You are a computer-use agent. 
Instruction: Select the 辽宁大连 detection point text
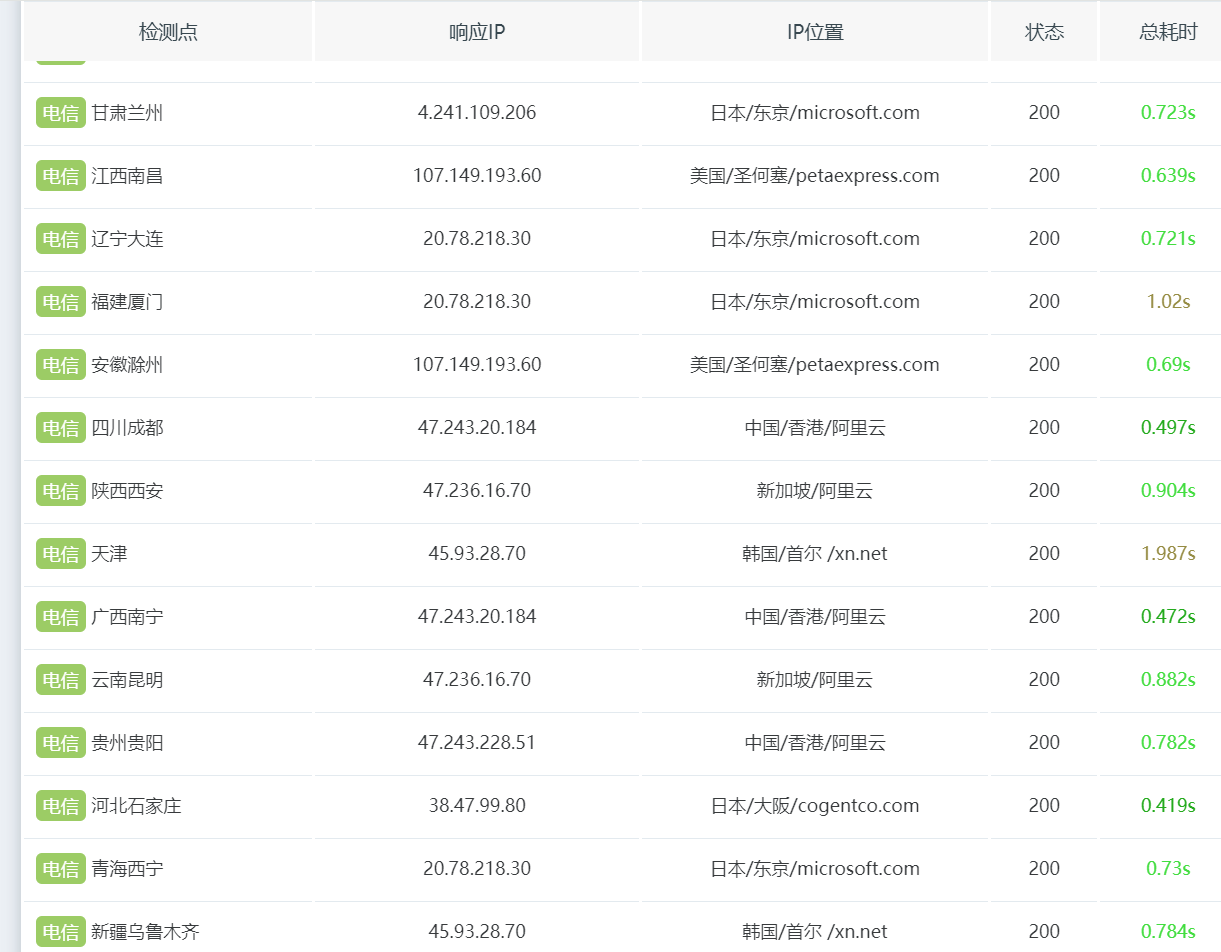(x=127, y=239)
